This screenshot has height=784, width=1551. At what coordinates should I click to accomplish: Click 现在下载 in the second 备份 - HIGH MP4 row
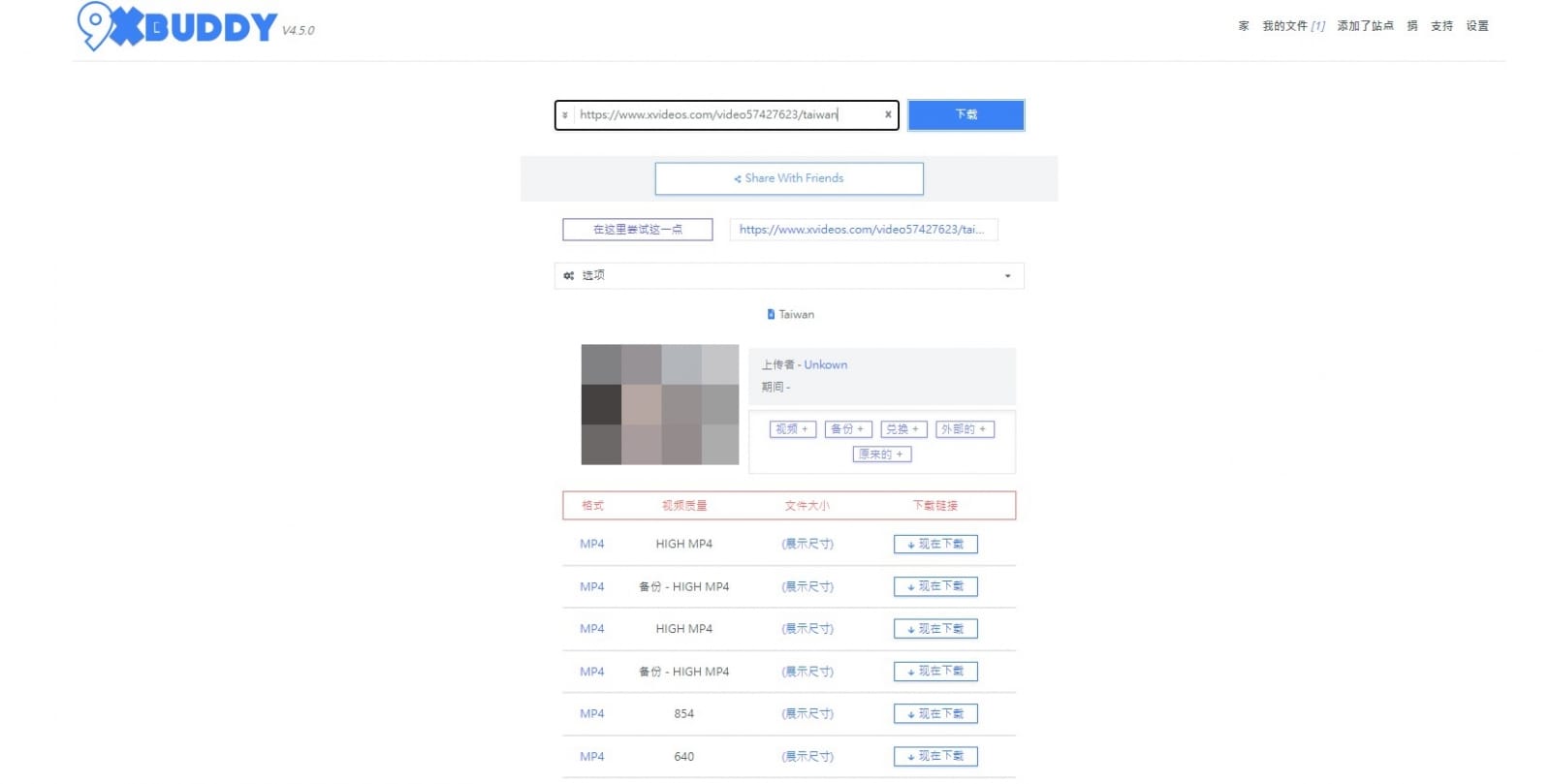point(935,672)
